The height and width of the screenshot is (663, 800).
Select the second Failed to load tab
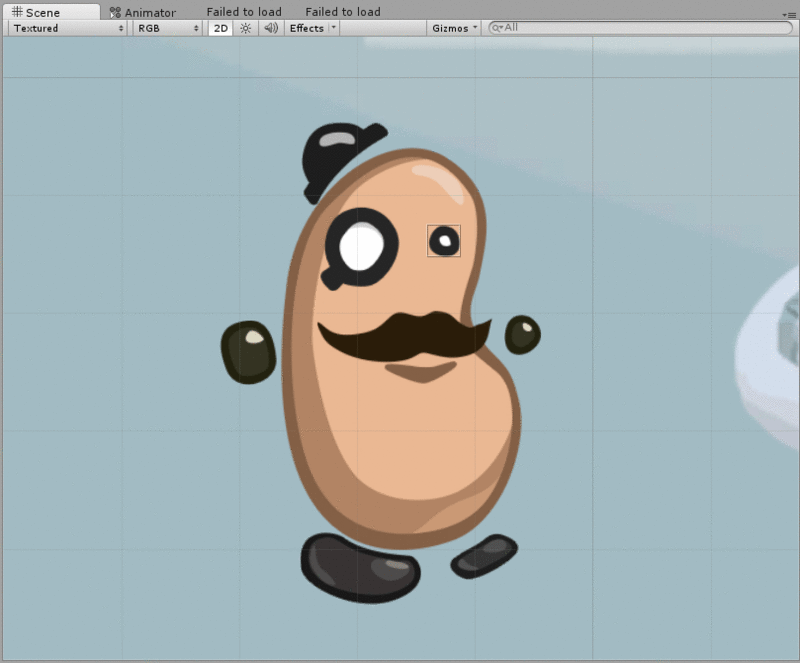(x=343, y=12)
